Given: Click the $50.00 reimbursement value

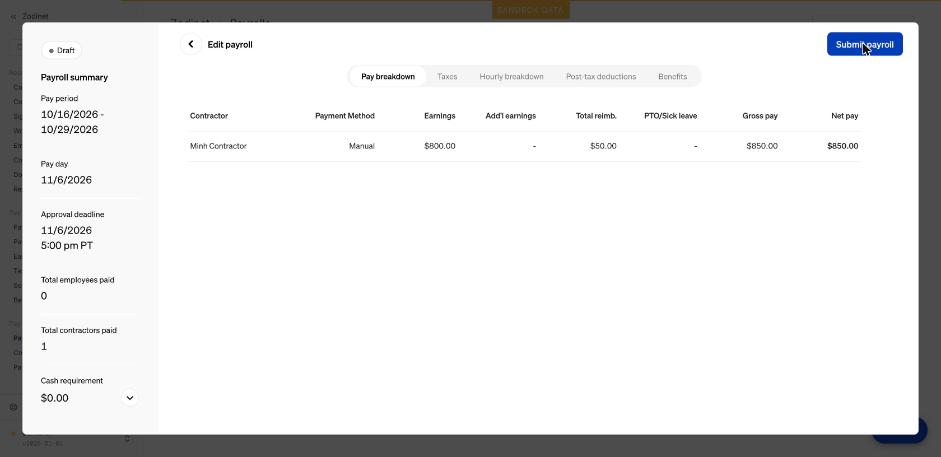Looking at the screenshot, I should click(x=603, y=146).
